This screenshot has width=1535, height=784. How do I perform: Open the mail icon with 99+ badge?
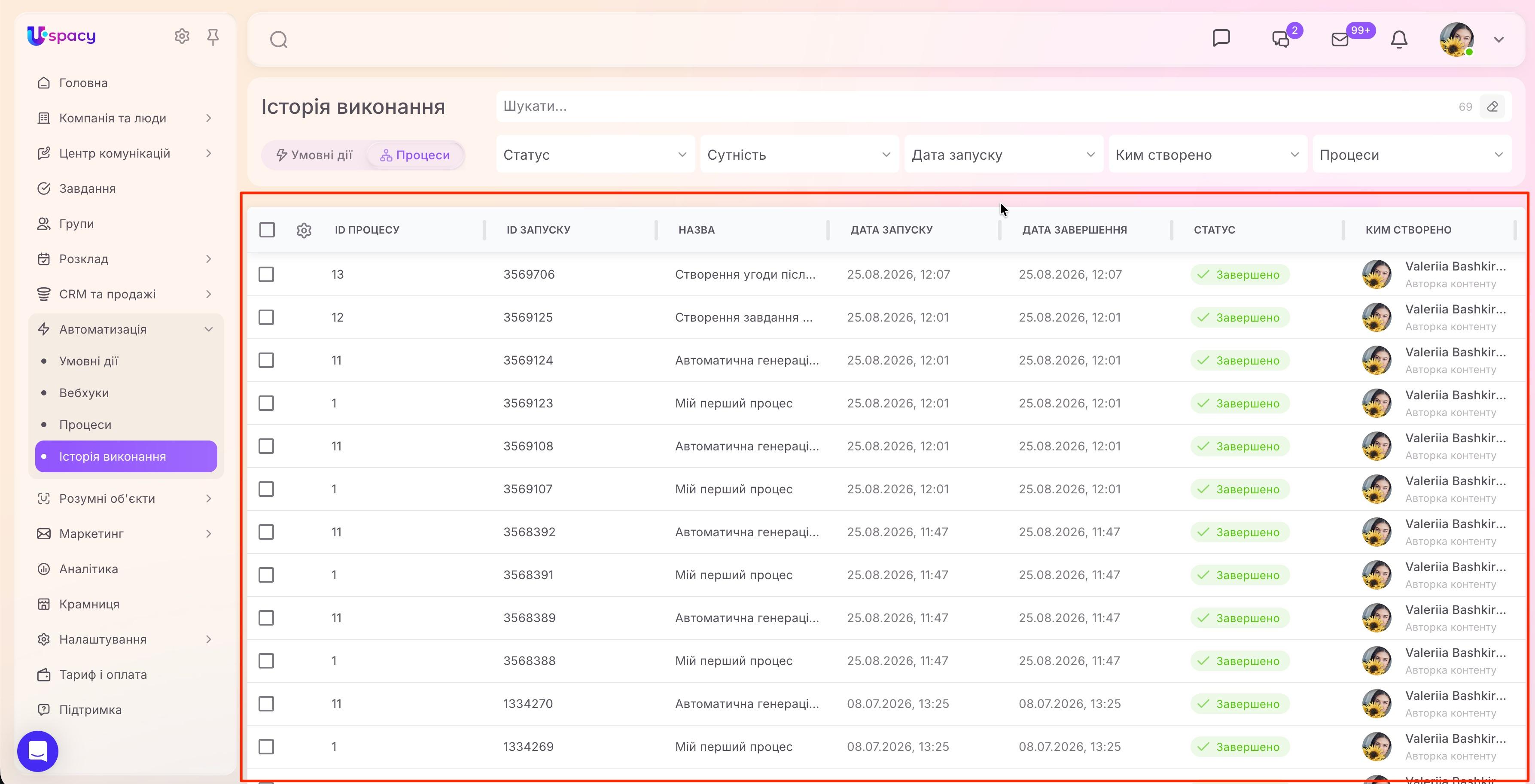1340,40
